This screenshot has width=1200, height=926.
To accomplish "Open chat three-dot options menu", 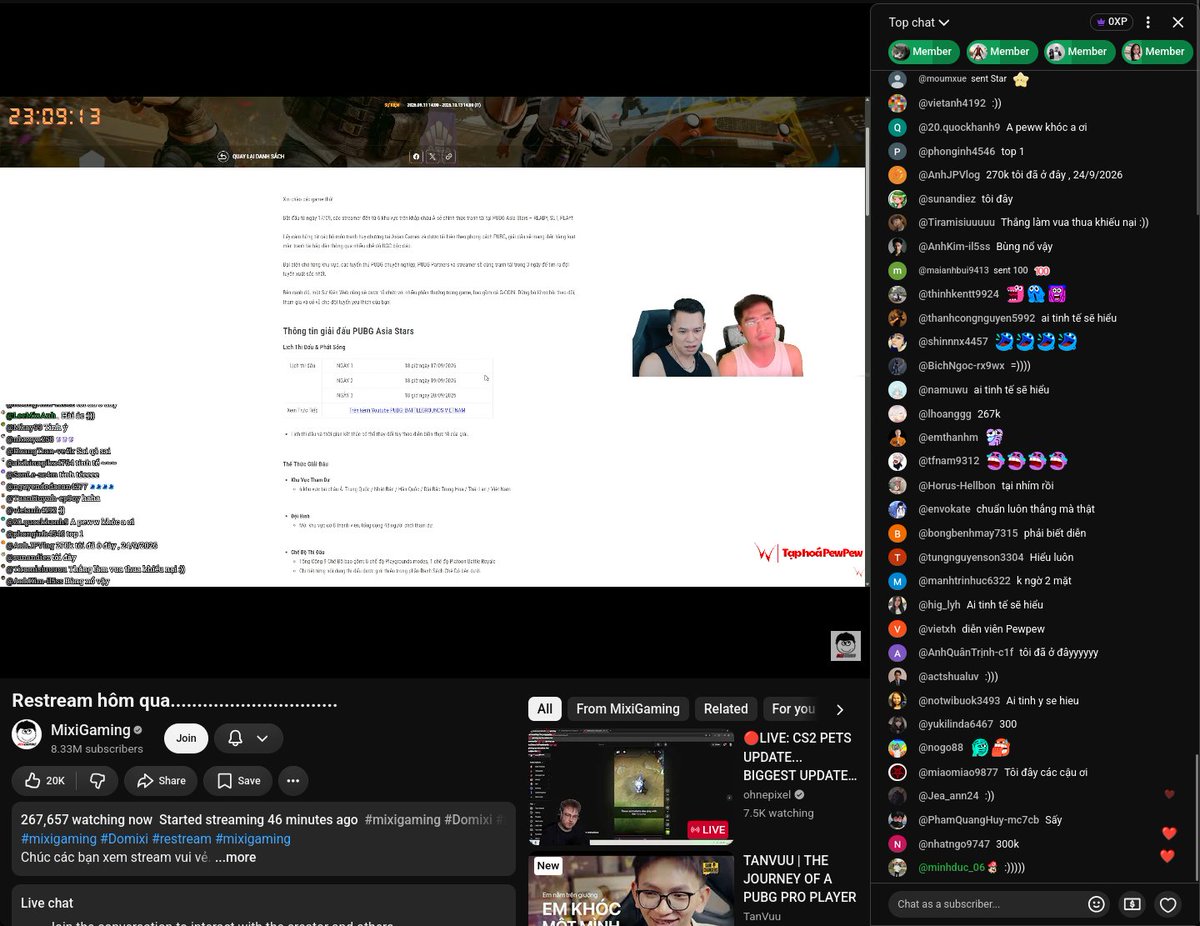I will coord(1148,22).
